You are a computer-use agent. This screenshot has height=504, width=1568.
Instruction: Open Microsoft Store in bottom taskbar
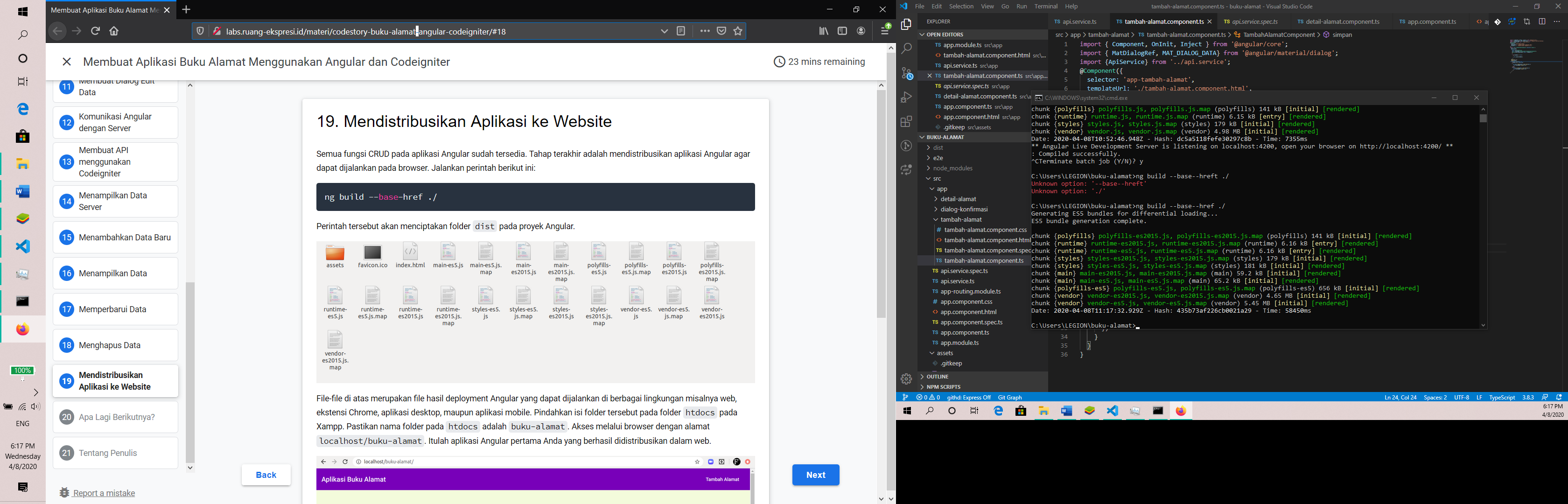coord(1021,412)
